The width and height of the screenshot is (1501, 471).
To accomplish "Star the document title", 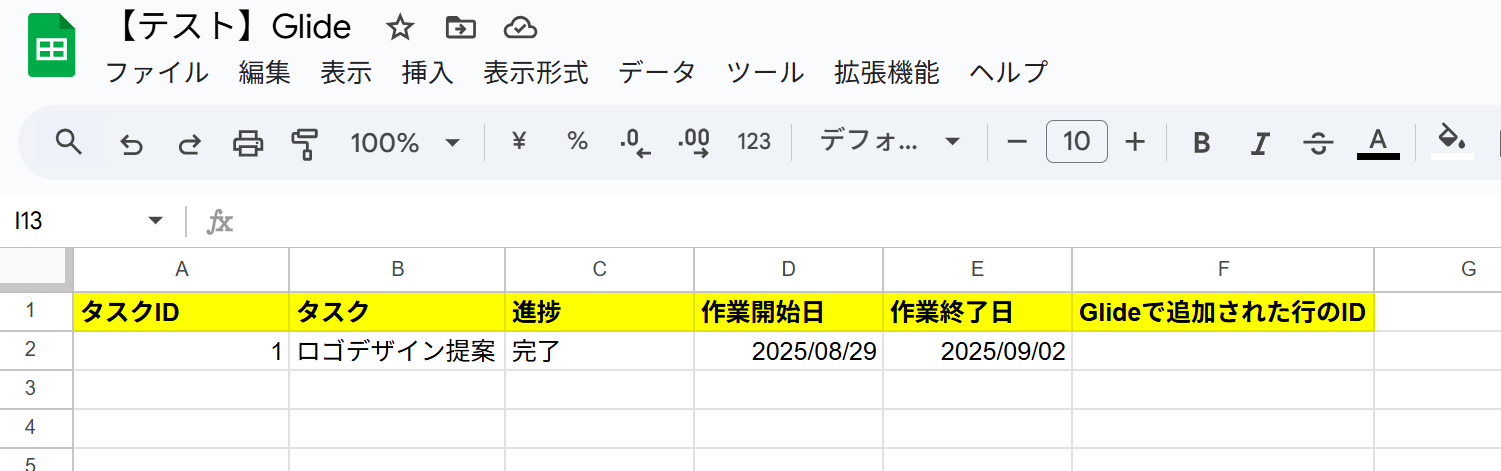I will (x=400, y=28).
